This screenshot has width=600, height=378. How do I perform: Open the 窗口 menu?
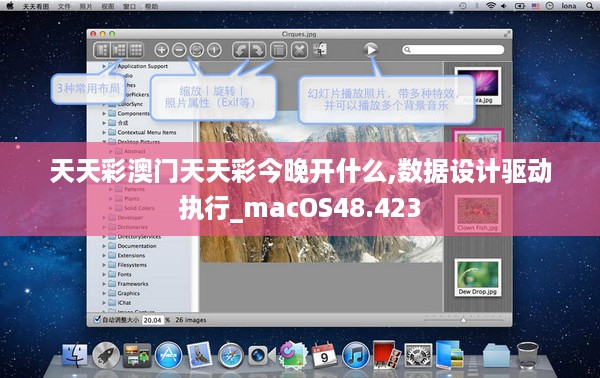point(129,6)
